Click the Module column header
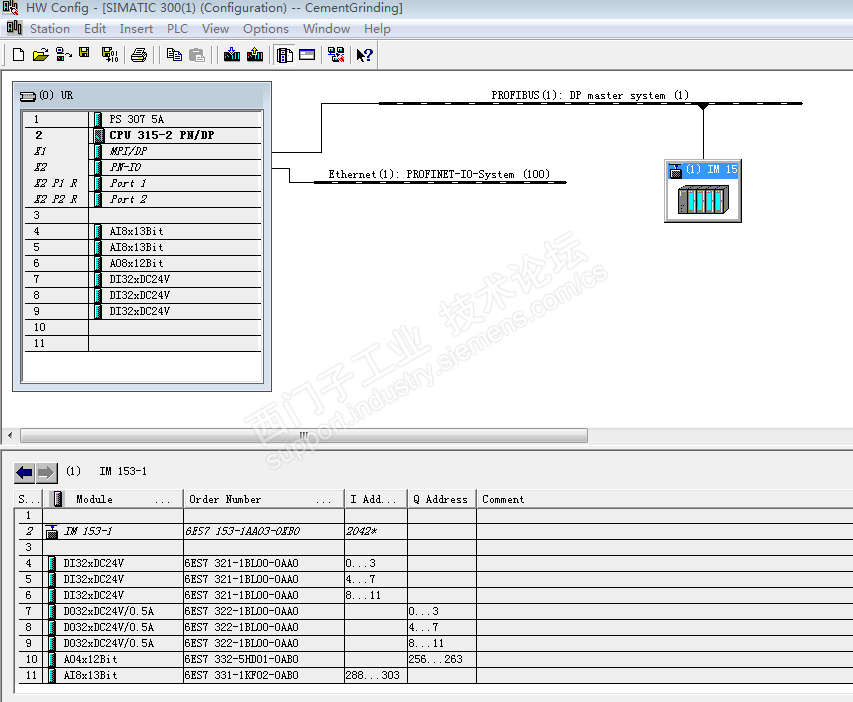Viewport: 853px width, 702px height. click(113, 499)
